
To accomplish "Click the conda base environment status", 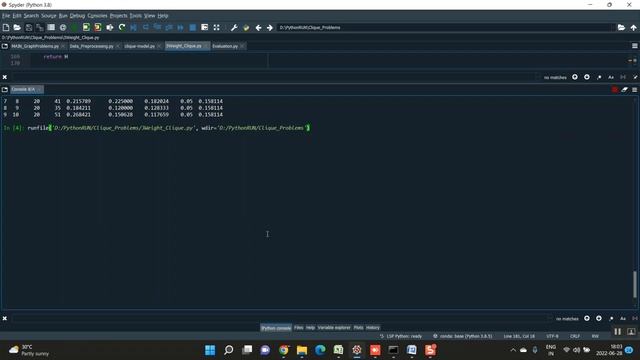I will point(462,336).
